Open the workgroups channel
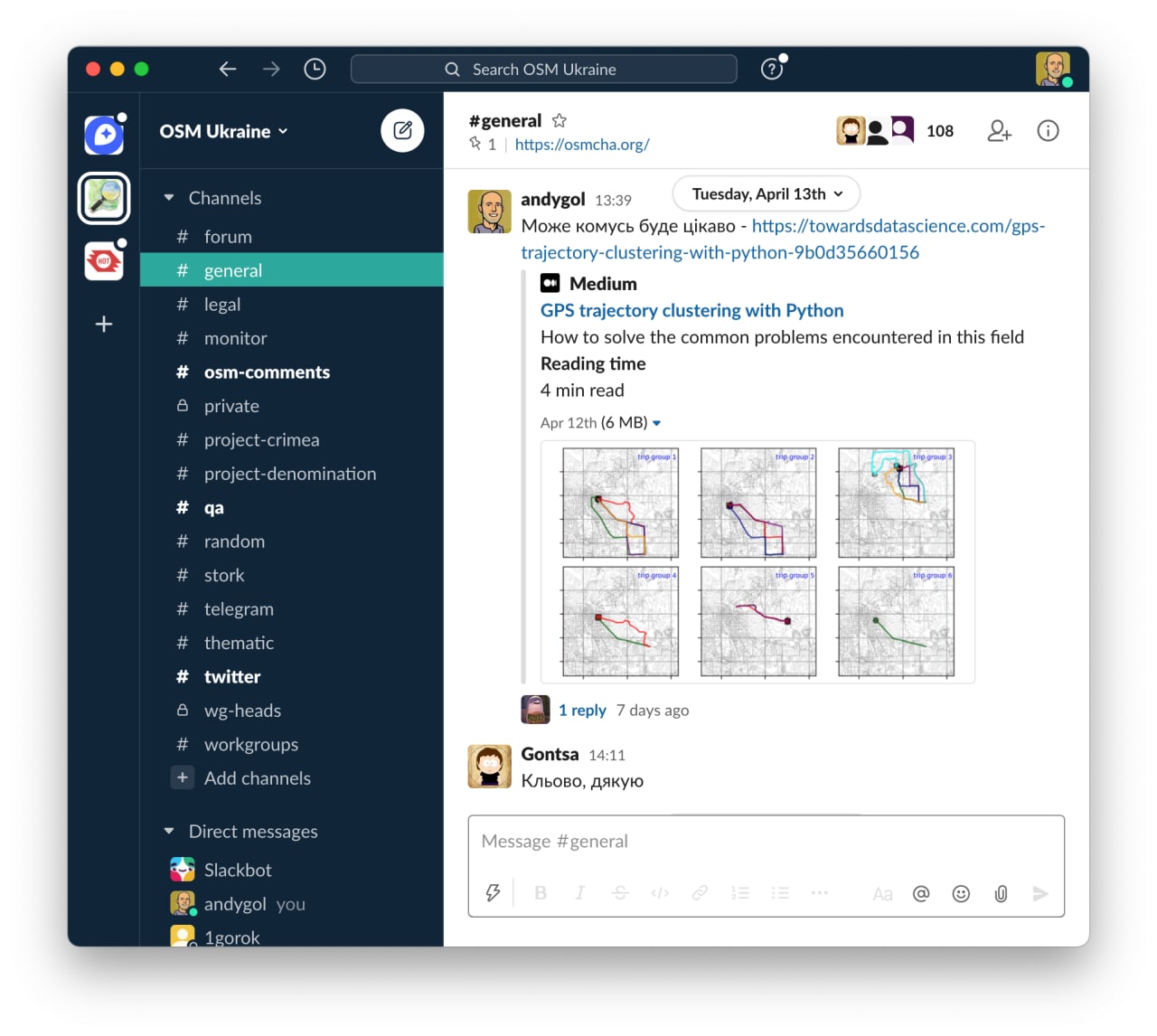This screenshot has height=1036, width=1157. pos(292,745)
